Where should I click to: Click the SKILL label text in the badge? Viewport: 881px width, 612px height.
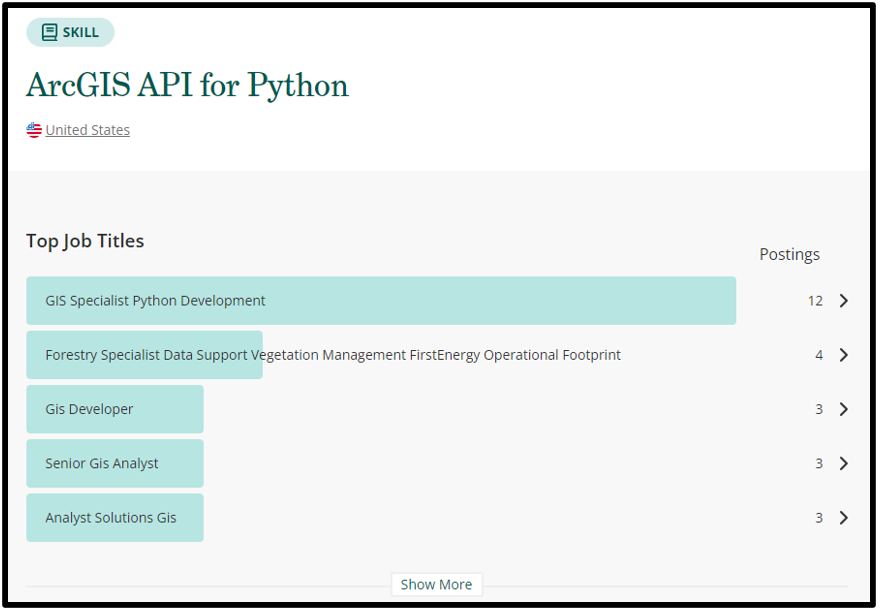coord(81,32)
